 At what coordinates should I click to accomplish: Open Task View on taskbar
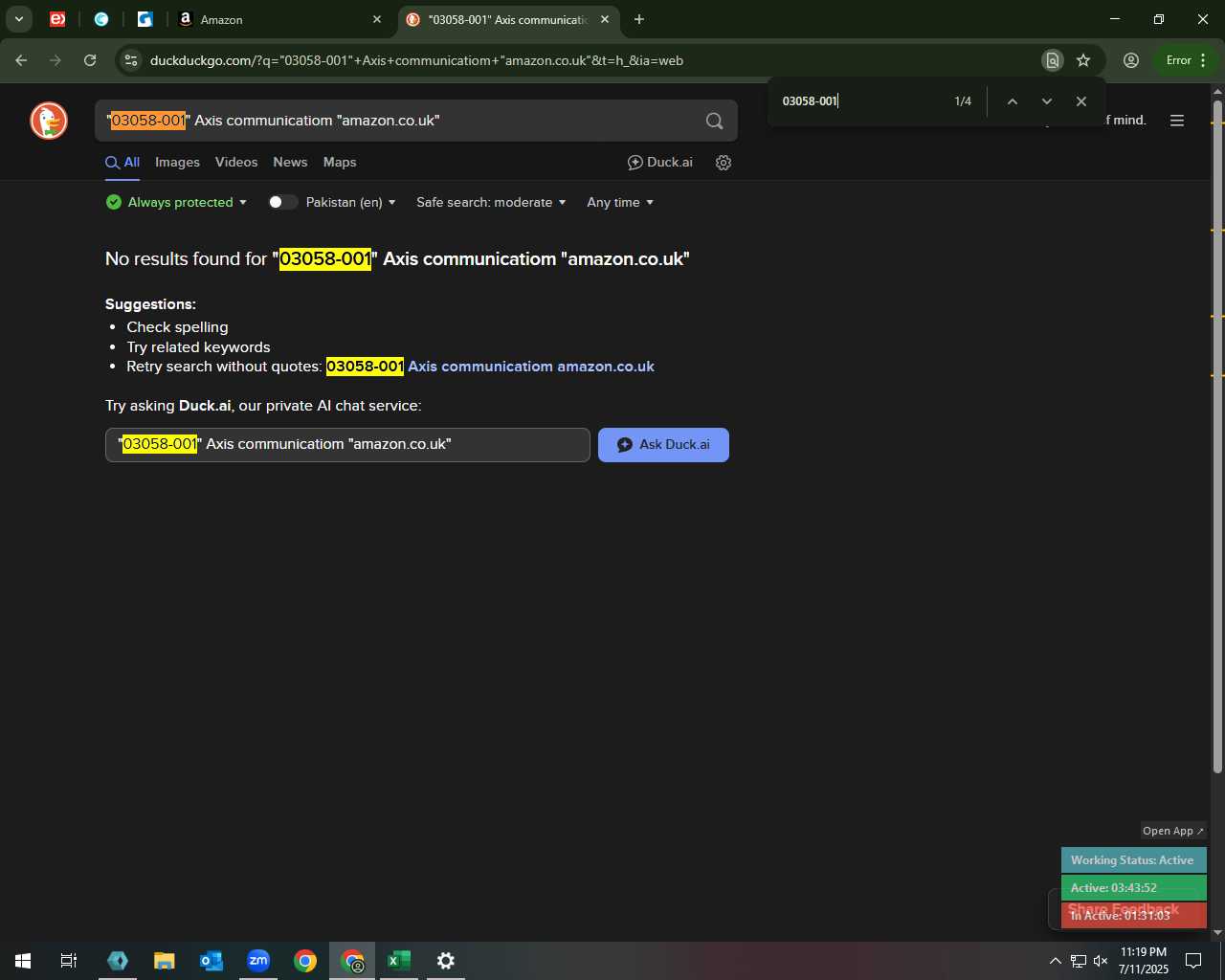tap(69, 961)
